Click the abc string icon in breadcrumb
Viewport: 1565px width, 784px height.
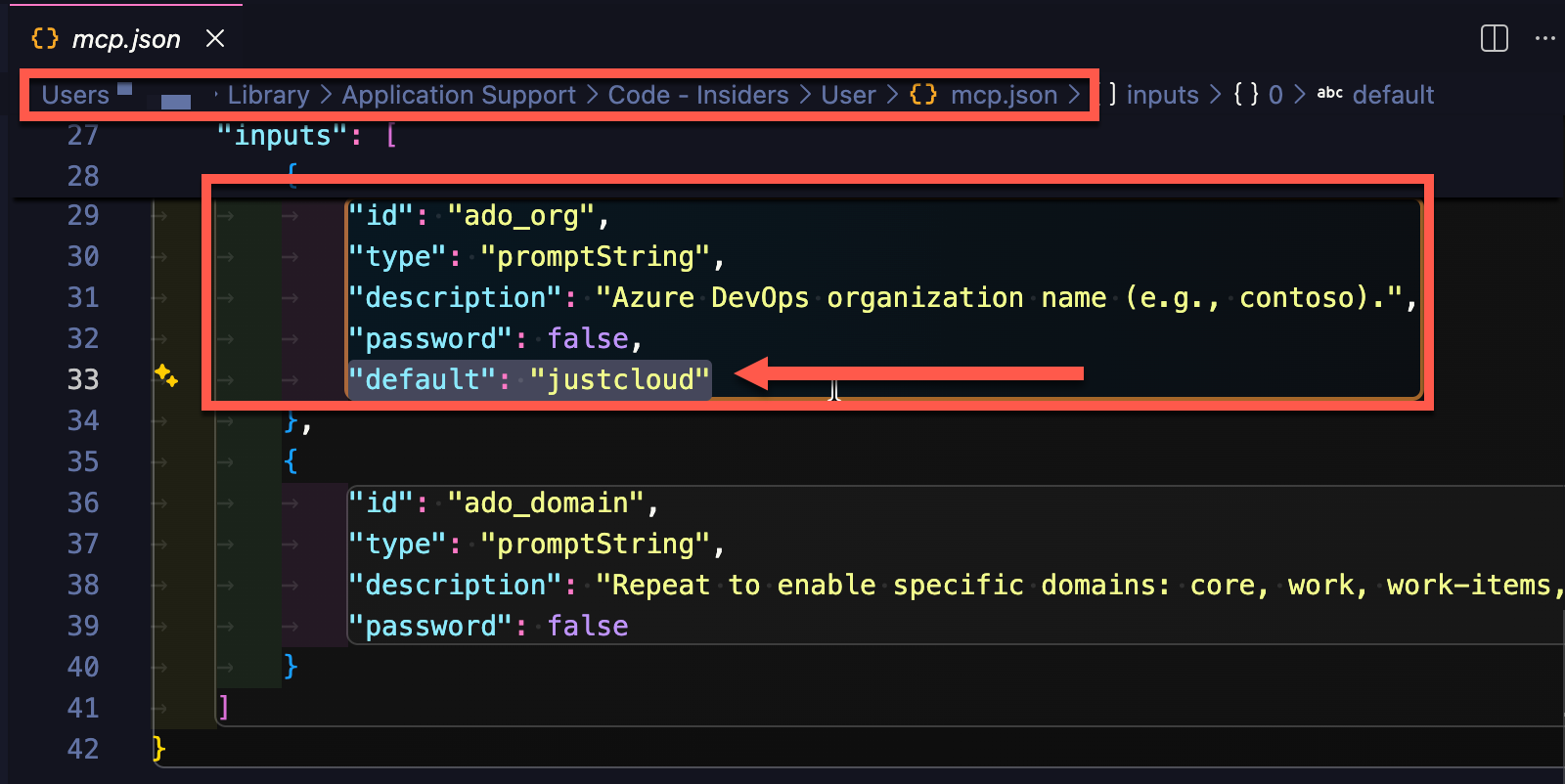click(x=1329, y=93)
